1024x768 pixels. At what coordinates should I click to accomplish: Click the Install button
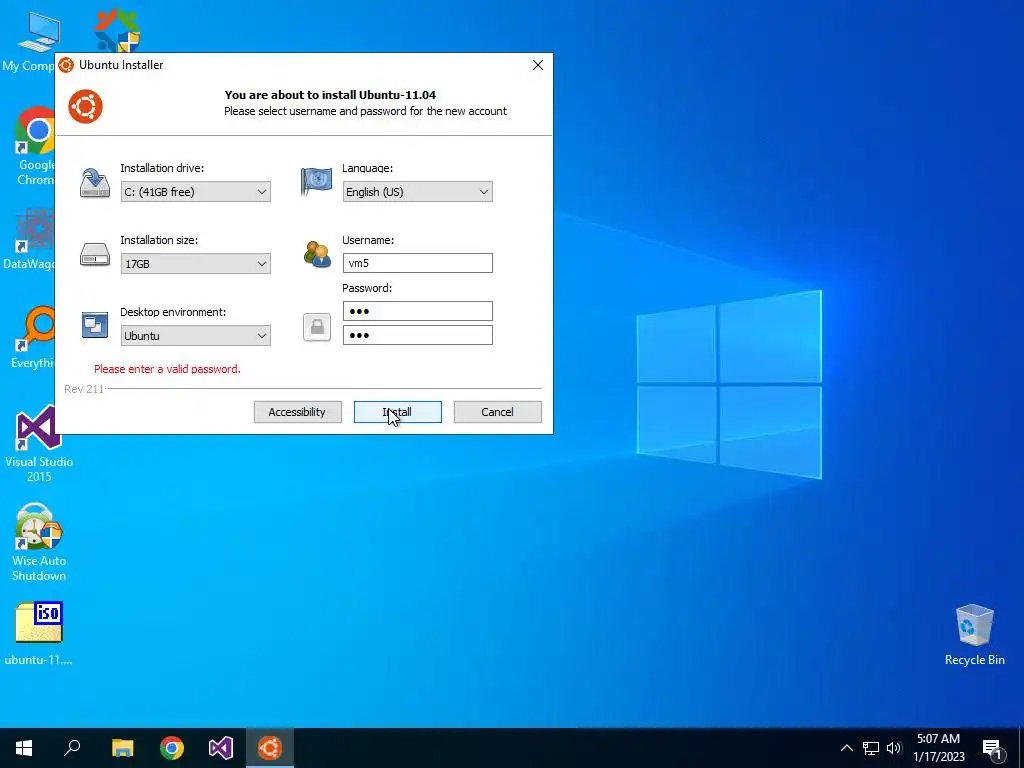point(398,412)
